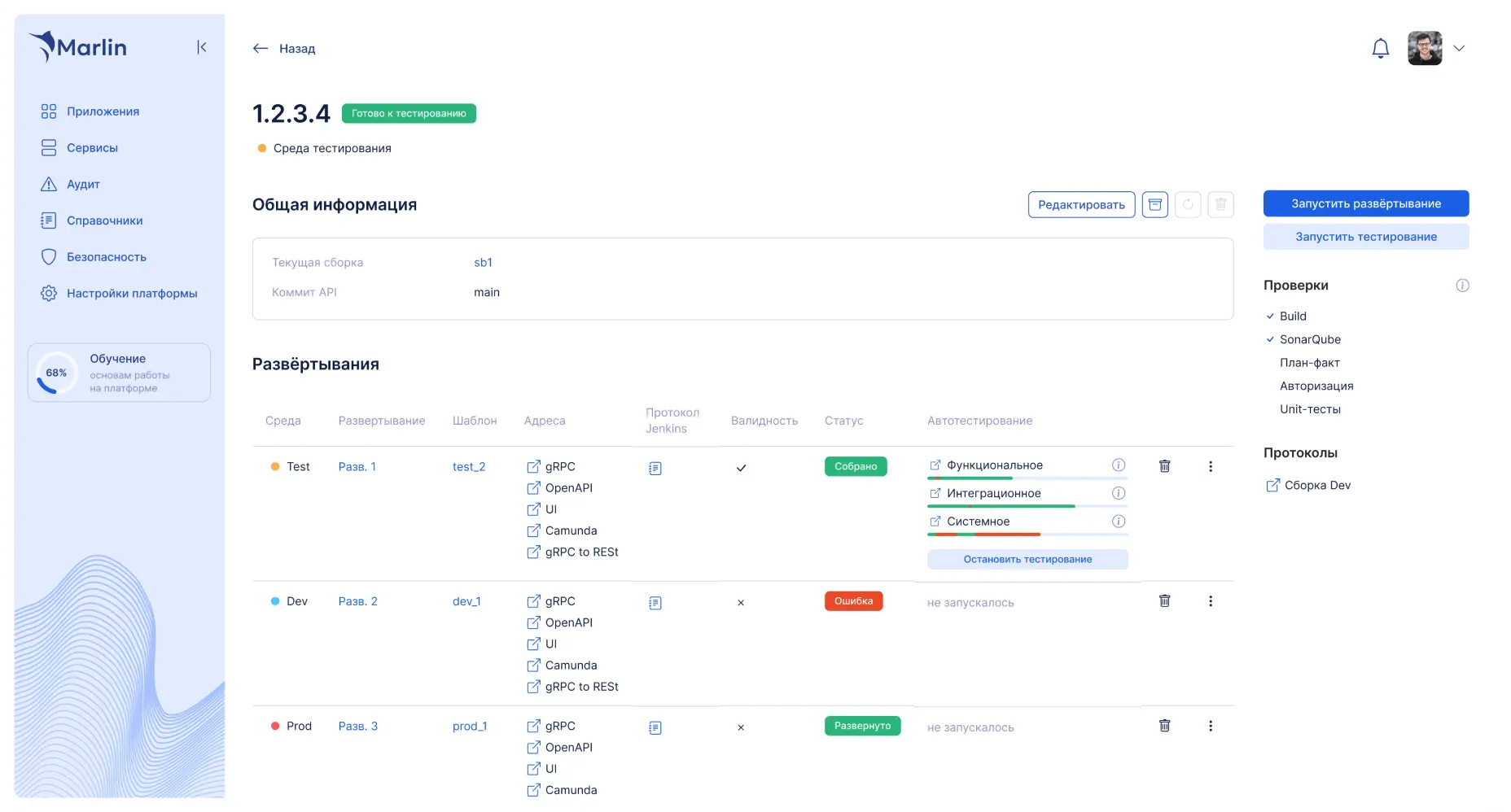Screen dimensions: 1511x812
Task: Open the Приложения menu item
Action: (103, 111)
